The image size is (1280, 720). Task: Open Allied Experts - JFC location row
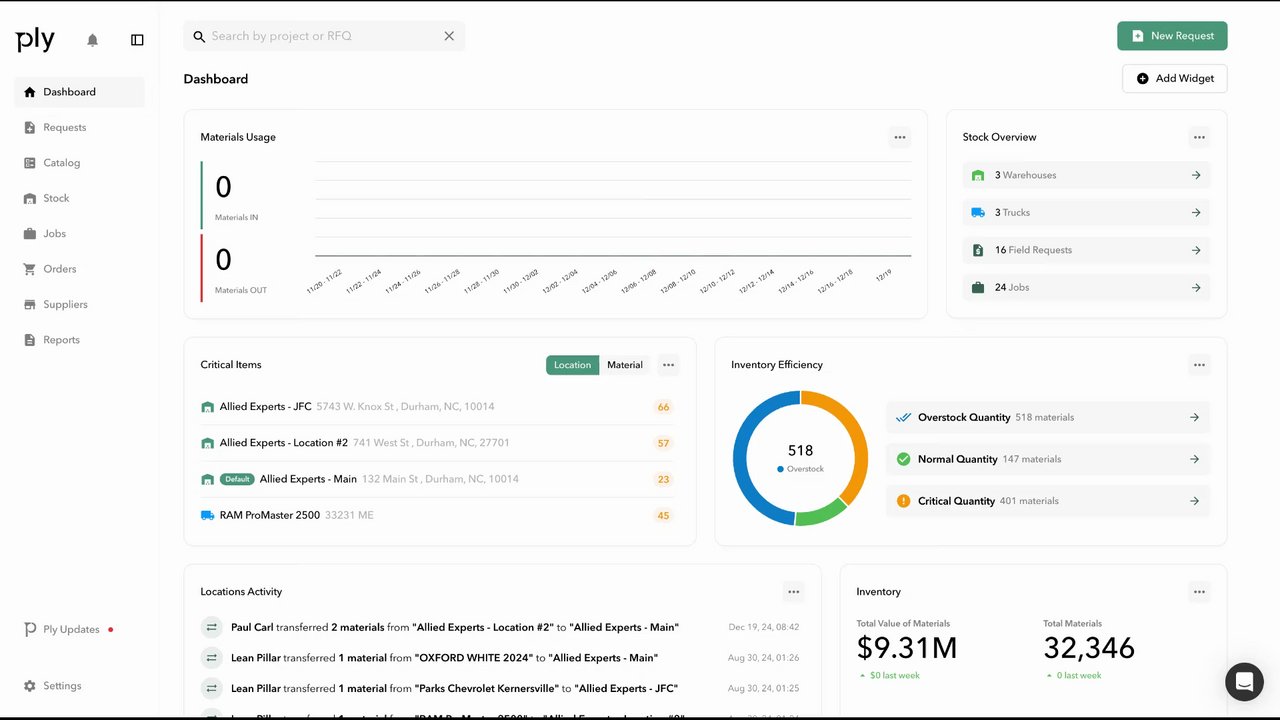pos(437,407)
